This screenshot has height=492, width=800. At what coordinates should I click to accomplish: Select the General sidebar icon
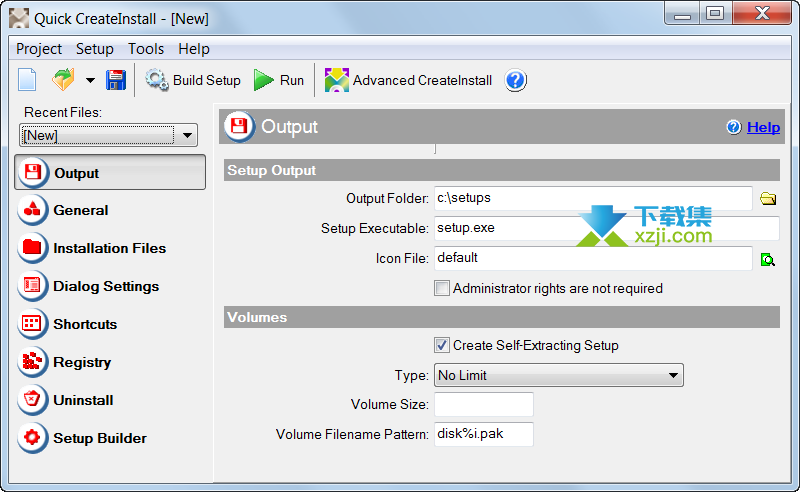click(33, 210)
